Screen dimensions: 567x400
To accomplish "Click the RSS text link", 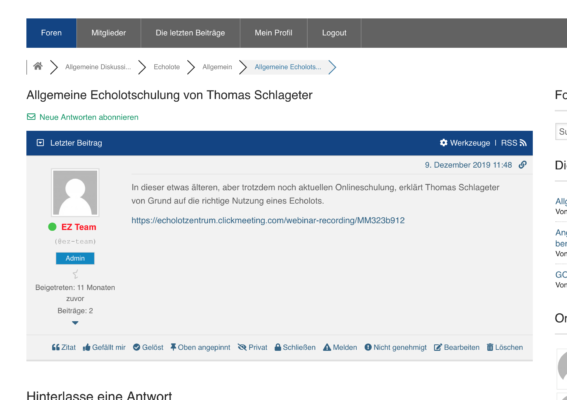I will click(x=509, y=143).
